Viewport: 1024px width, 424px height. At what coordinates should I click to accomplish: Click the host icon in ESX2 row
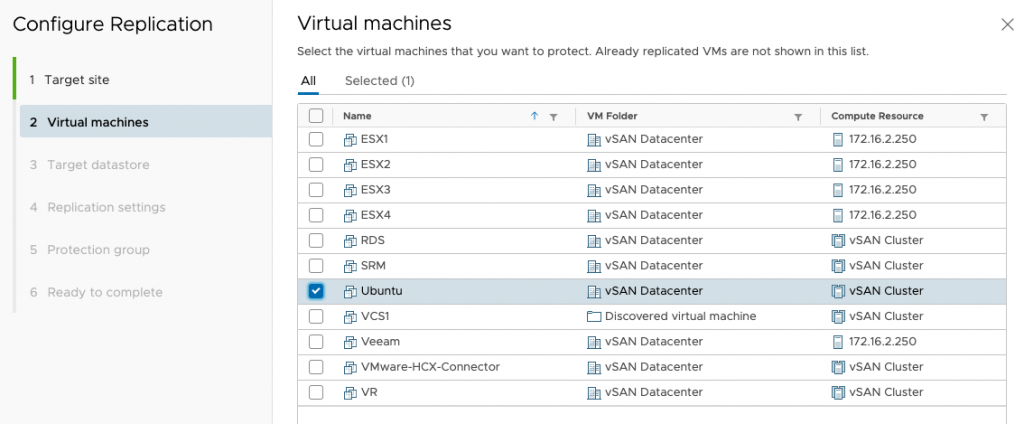point(838,165)
